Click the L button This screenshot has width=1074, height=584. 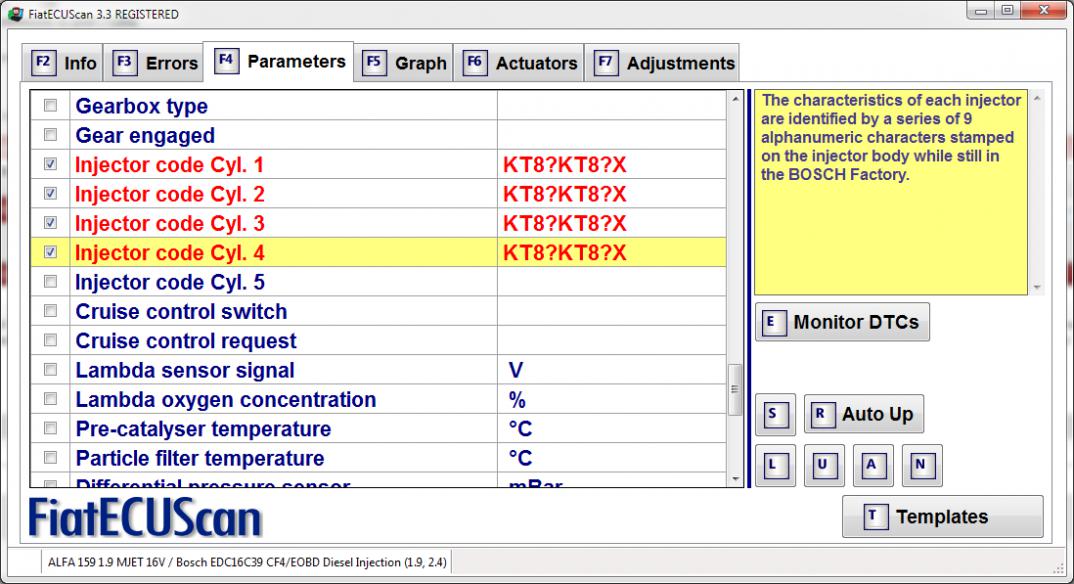click(x=775, y=466)
